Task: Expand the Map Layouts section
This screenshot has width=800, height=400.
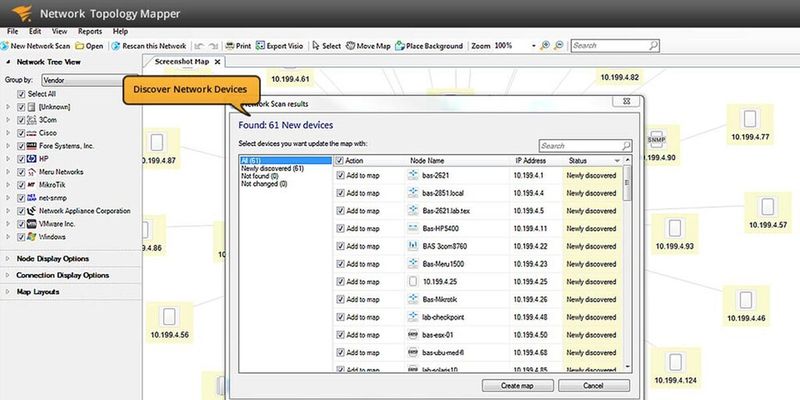Action: [8, 292]
